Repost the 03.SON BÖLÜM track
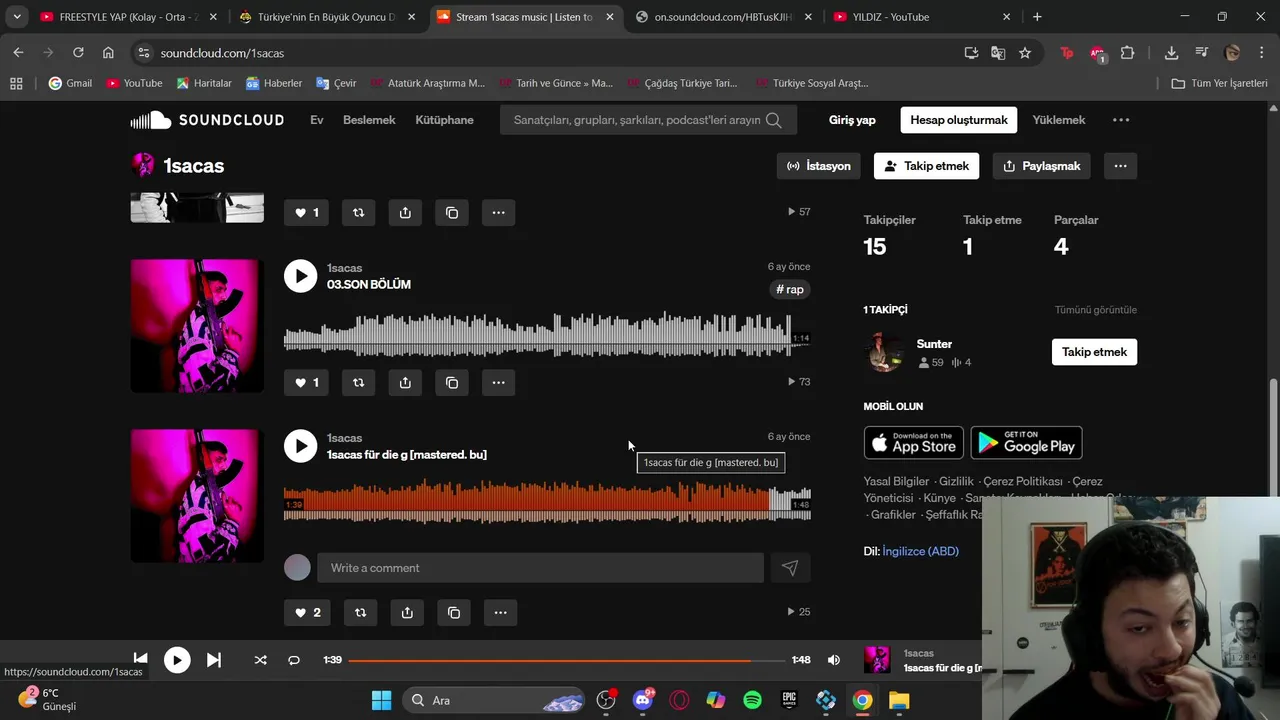Image resolution: width=1280 pixels, height=720 pixels. coord(358,382)
